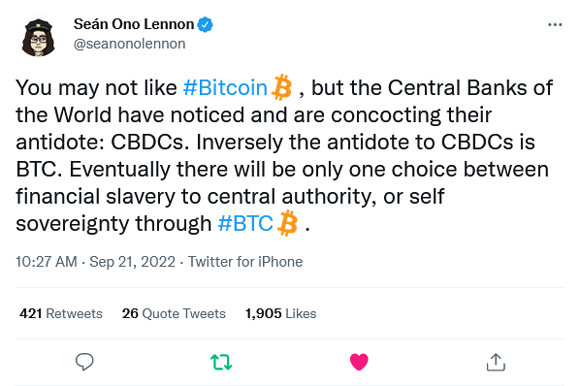Open the 10:27 AM timestamp link
Screen dimensions: 580x386
point(46,262)
